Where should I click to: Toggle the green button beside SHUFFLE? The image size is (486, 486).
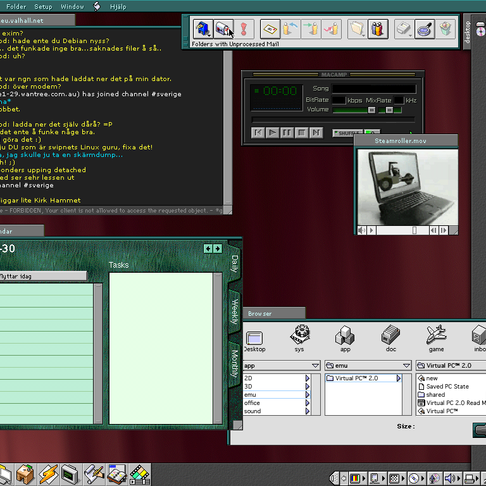coord(372,133)
